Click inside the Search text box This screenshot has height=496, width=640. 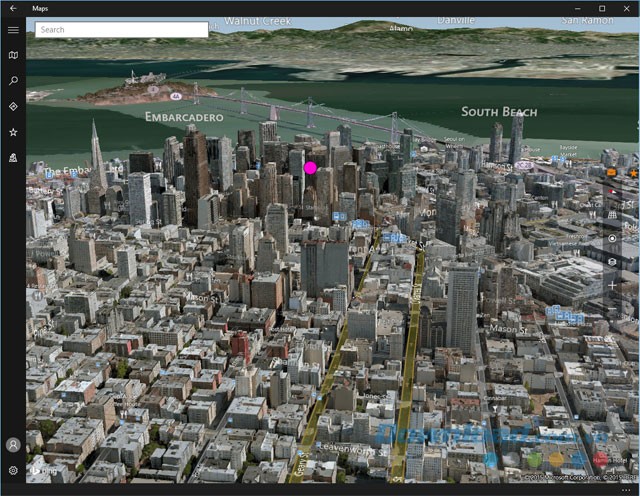coord(121,30)
